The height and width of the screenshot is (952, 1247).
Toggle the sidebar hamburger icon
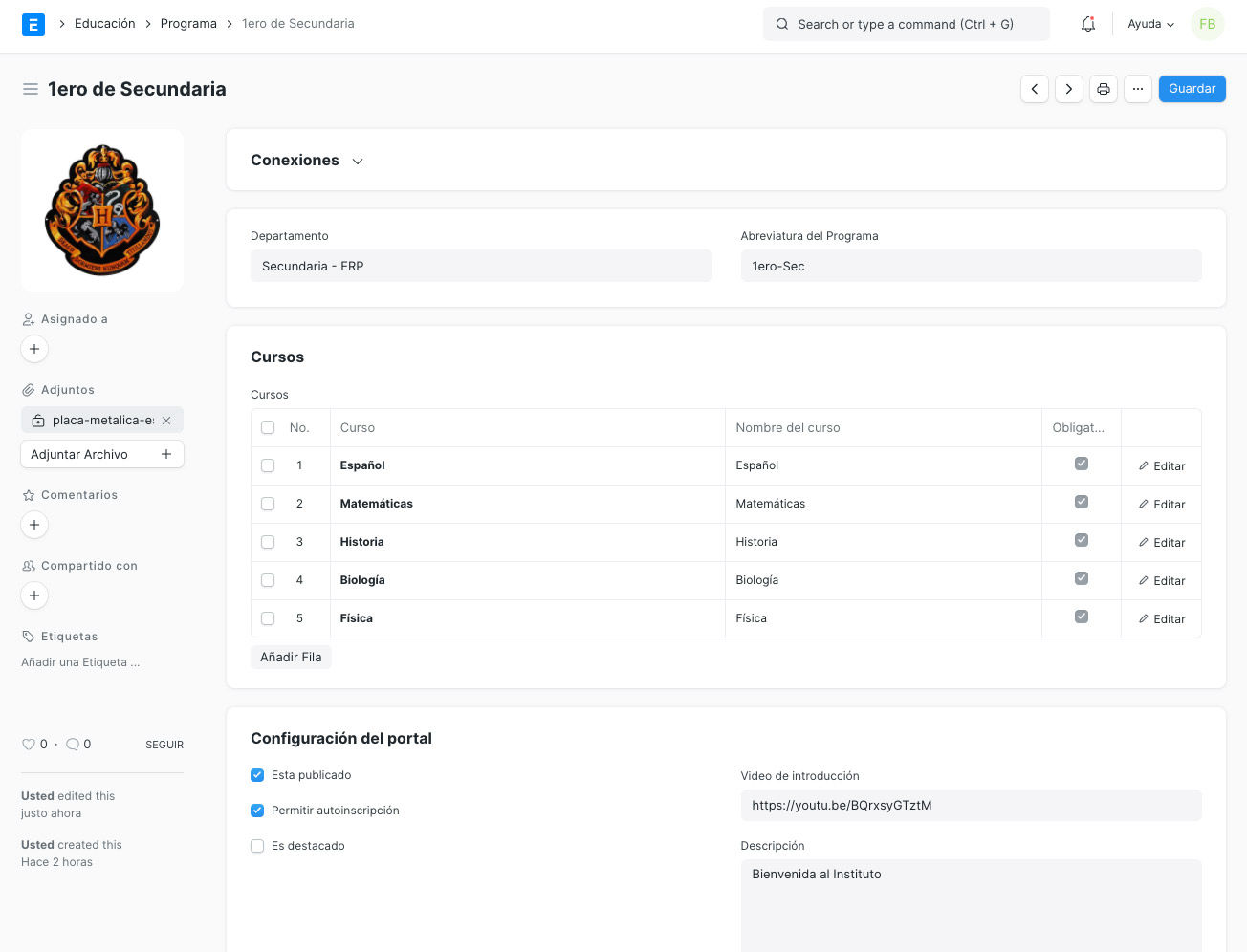click(31, 89)
